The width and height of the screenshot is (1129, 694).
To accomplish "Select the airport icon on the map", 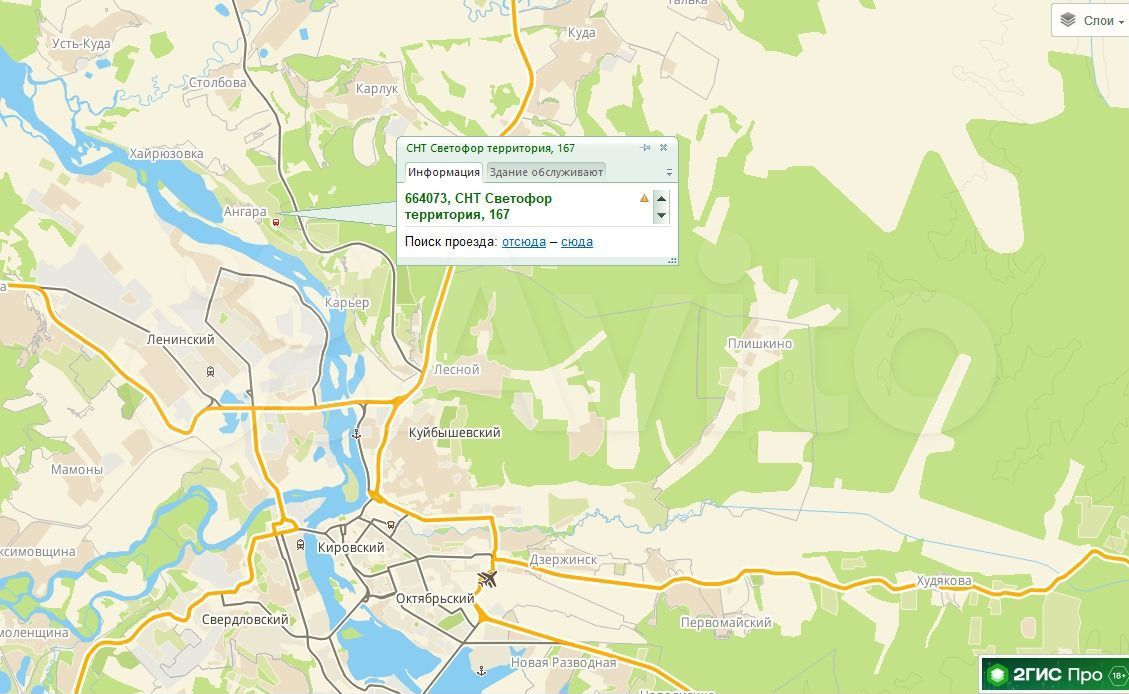I will pos(487,579).
